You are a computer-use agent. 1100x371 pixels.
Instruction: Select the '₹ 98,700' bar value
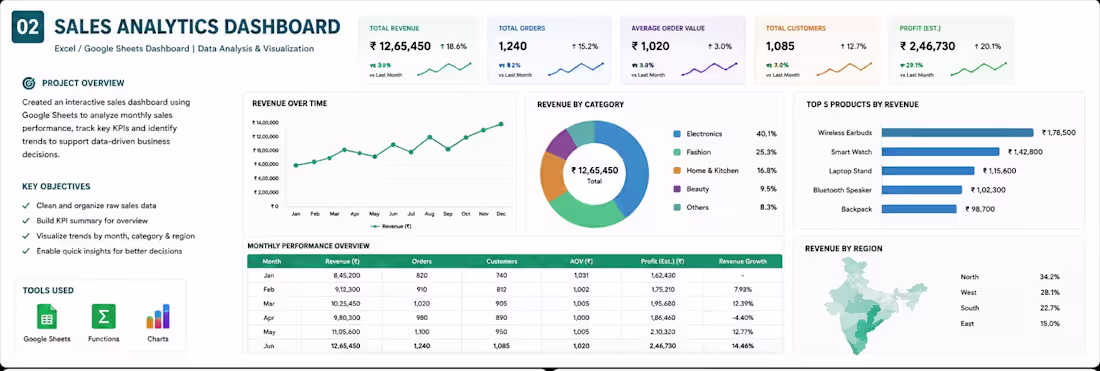(981, 208)
